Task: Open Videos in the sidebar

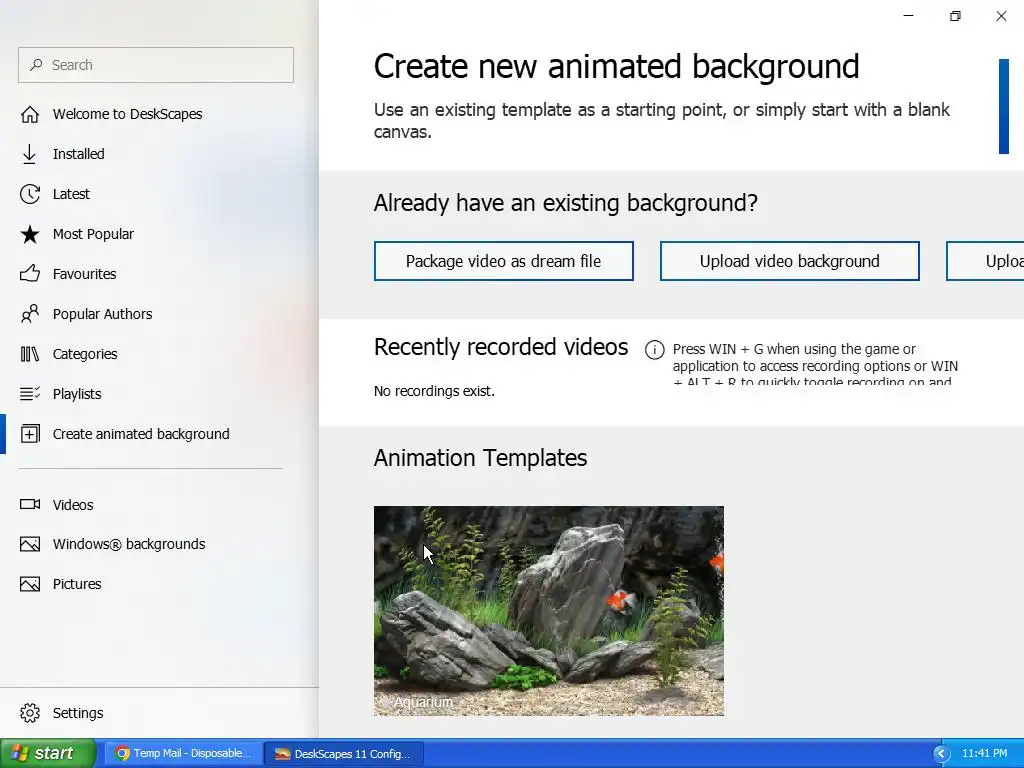Action: click(73, 505)
